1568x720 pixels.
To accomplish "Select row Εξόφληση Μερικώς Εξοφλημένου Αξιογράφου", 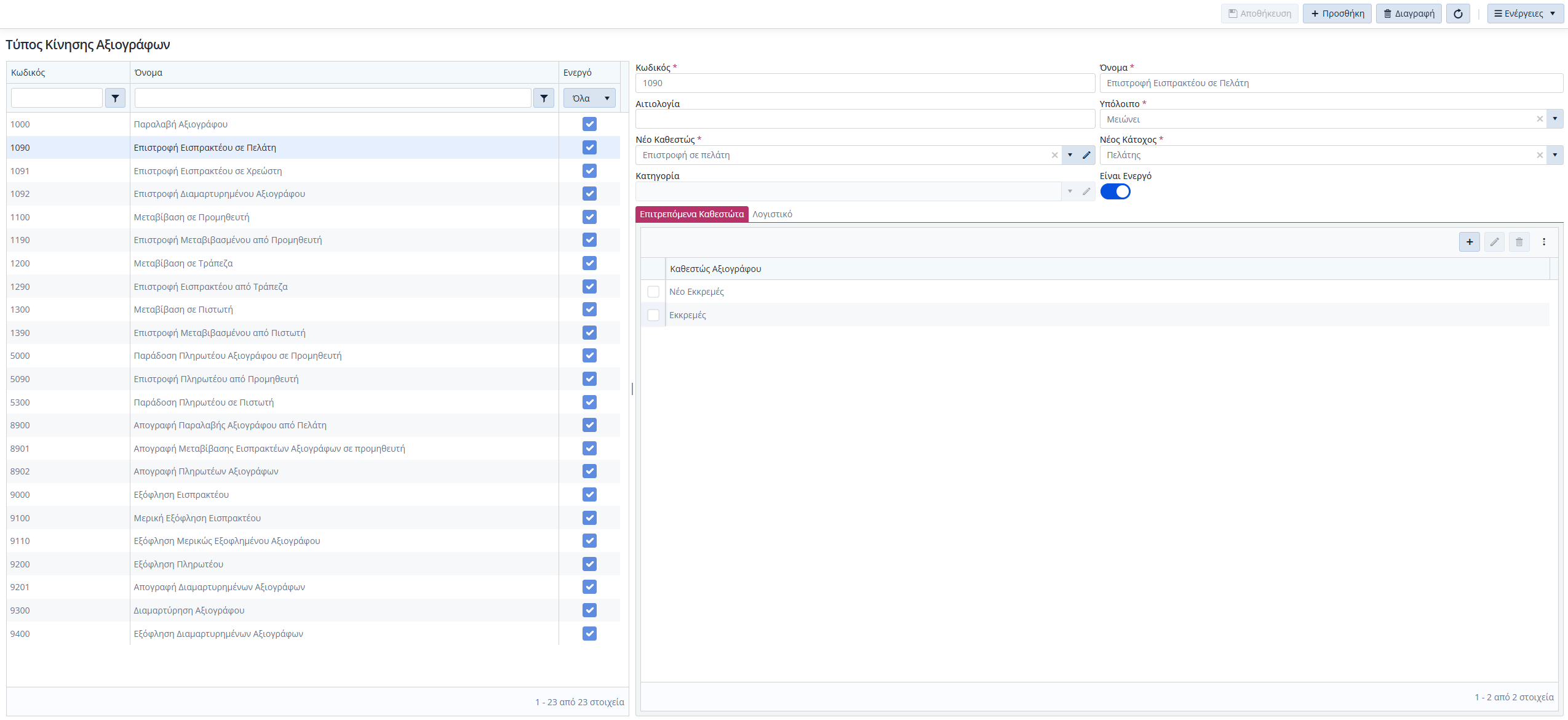I will [313, 541].
